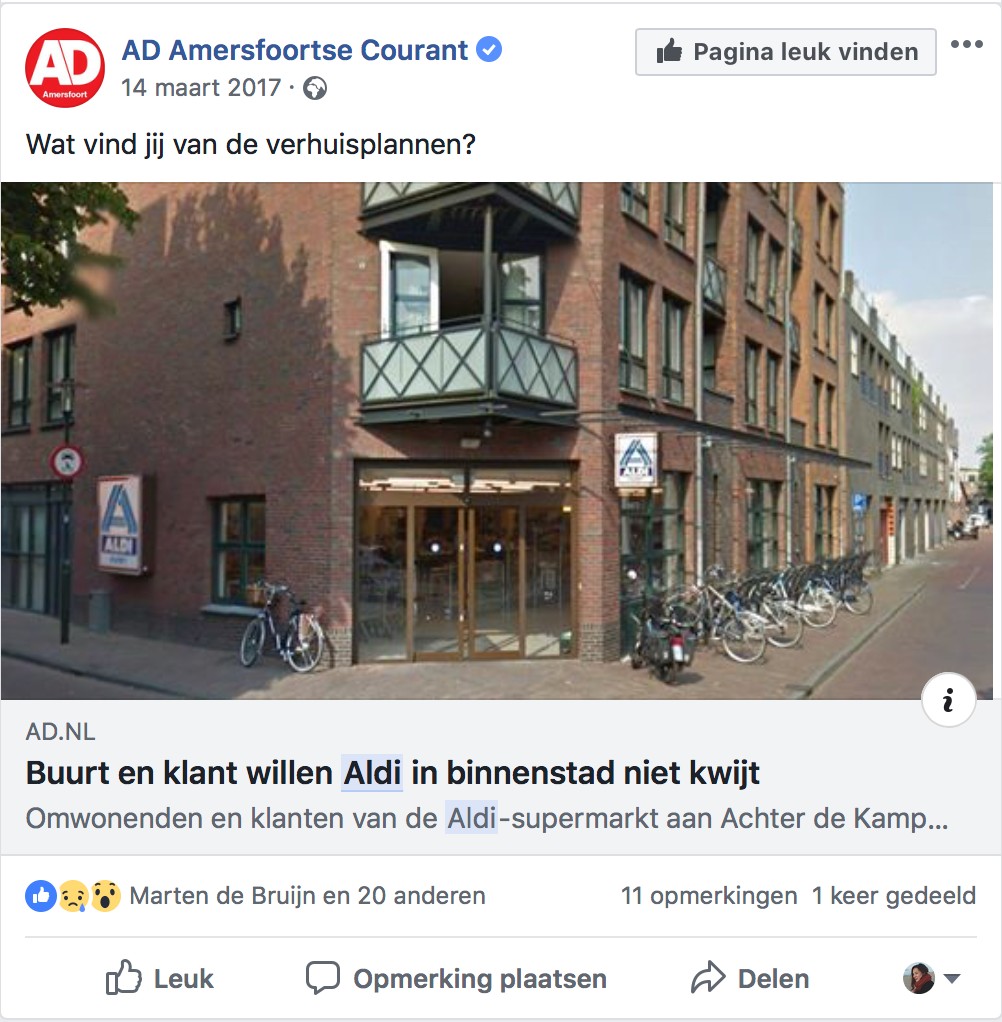Open the '14 maart 2017' timestamp link

(x=201, y=88)
